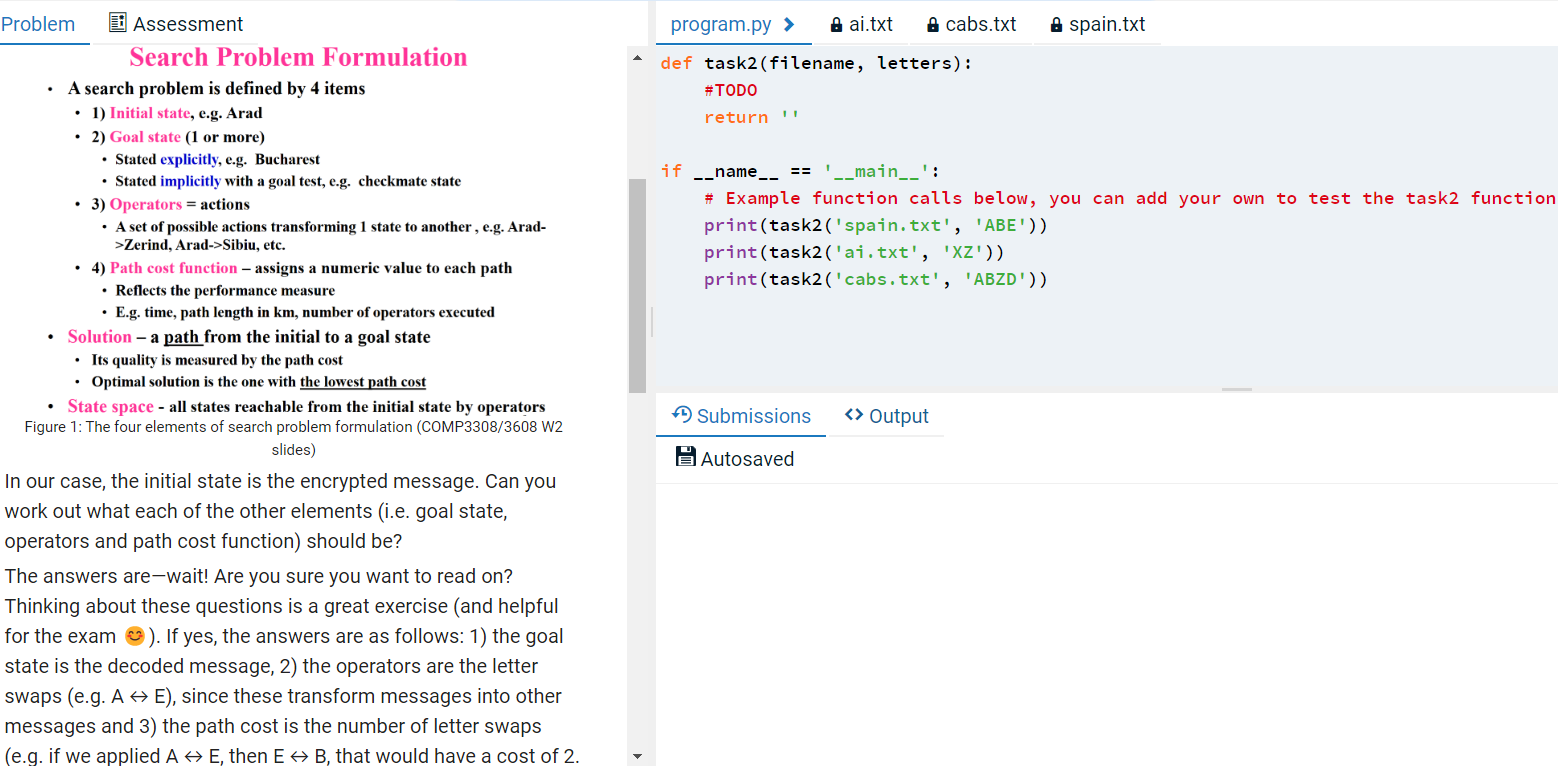
Task: Click the lock icon on spain.txt
Action: click(x=1056, y=24)
